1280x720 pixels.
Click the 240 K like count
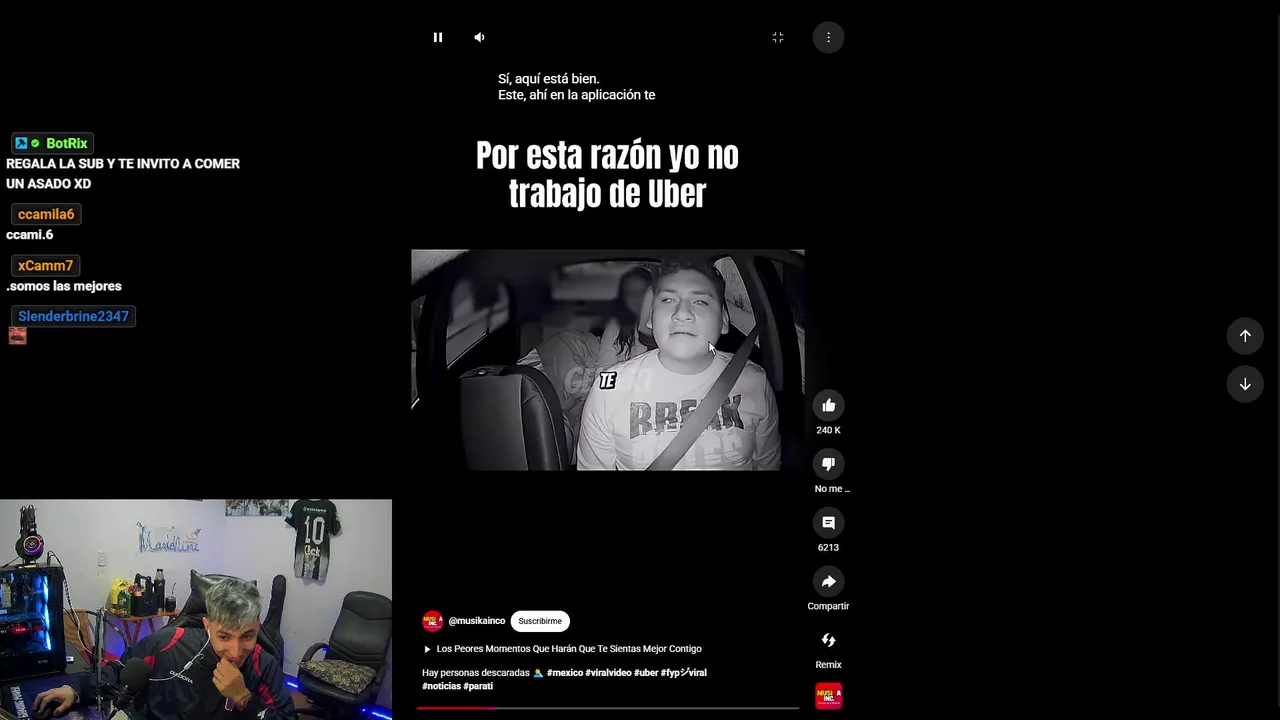click(x=828, y=430)
